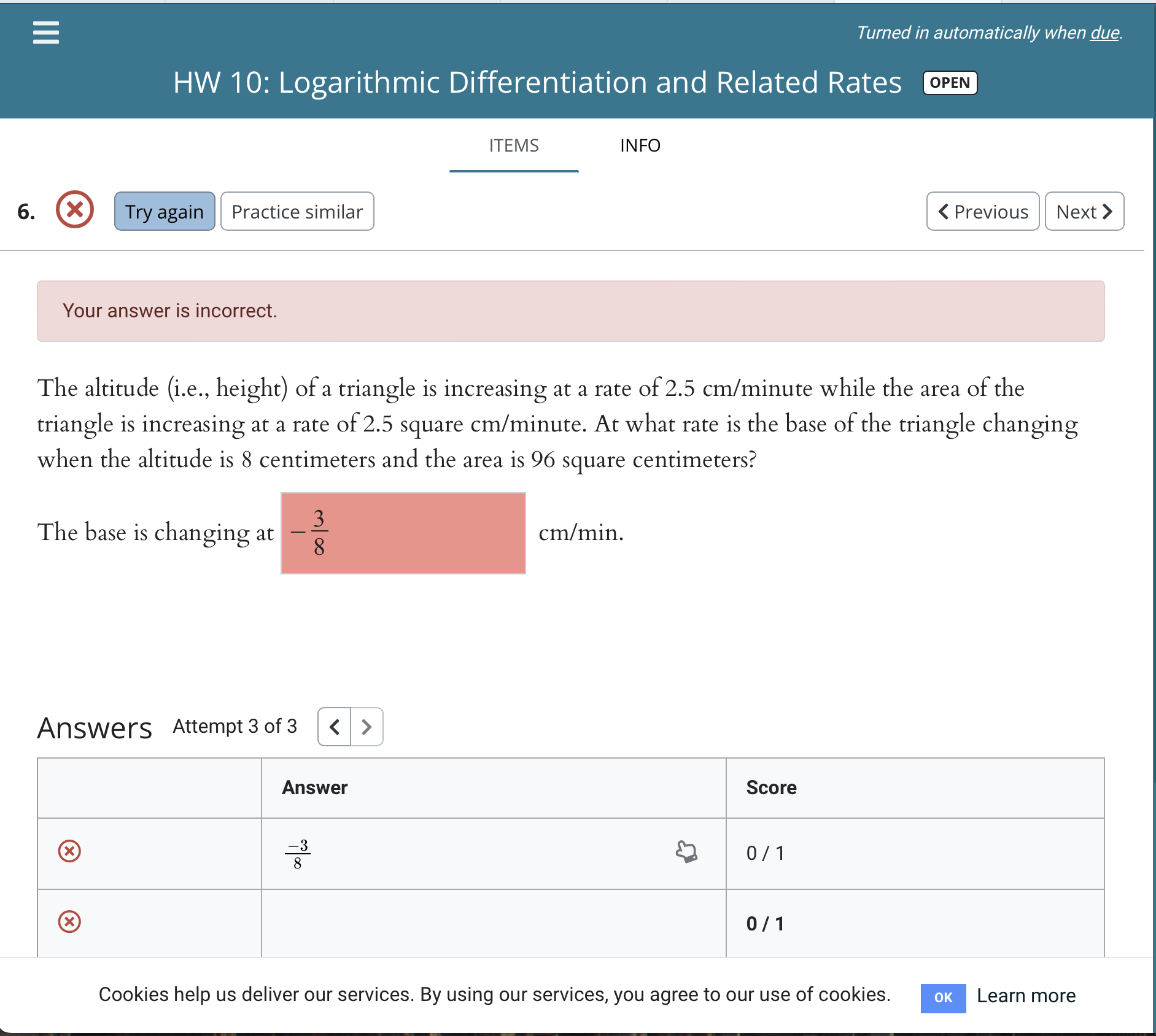Click the incorrect X icon on second attempt row
This screenshot has height=1036, width=1156.
point(69,922)
